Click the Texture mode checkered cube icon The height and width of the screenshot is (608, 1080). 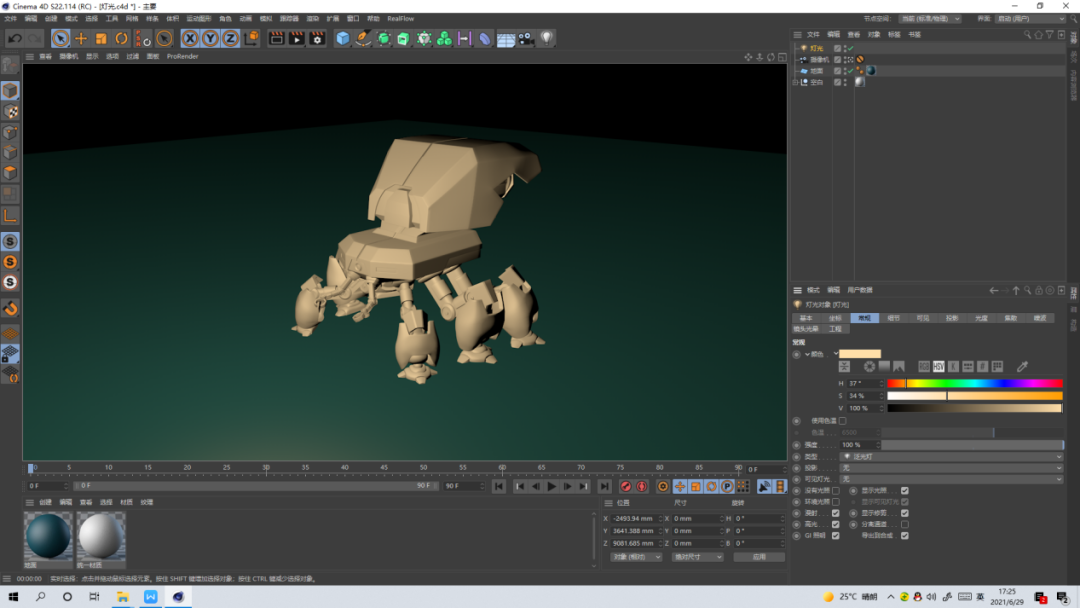coord(10,112)
